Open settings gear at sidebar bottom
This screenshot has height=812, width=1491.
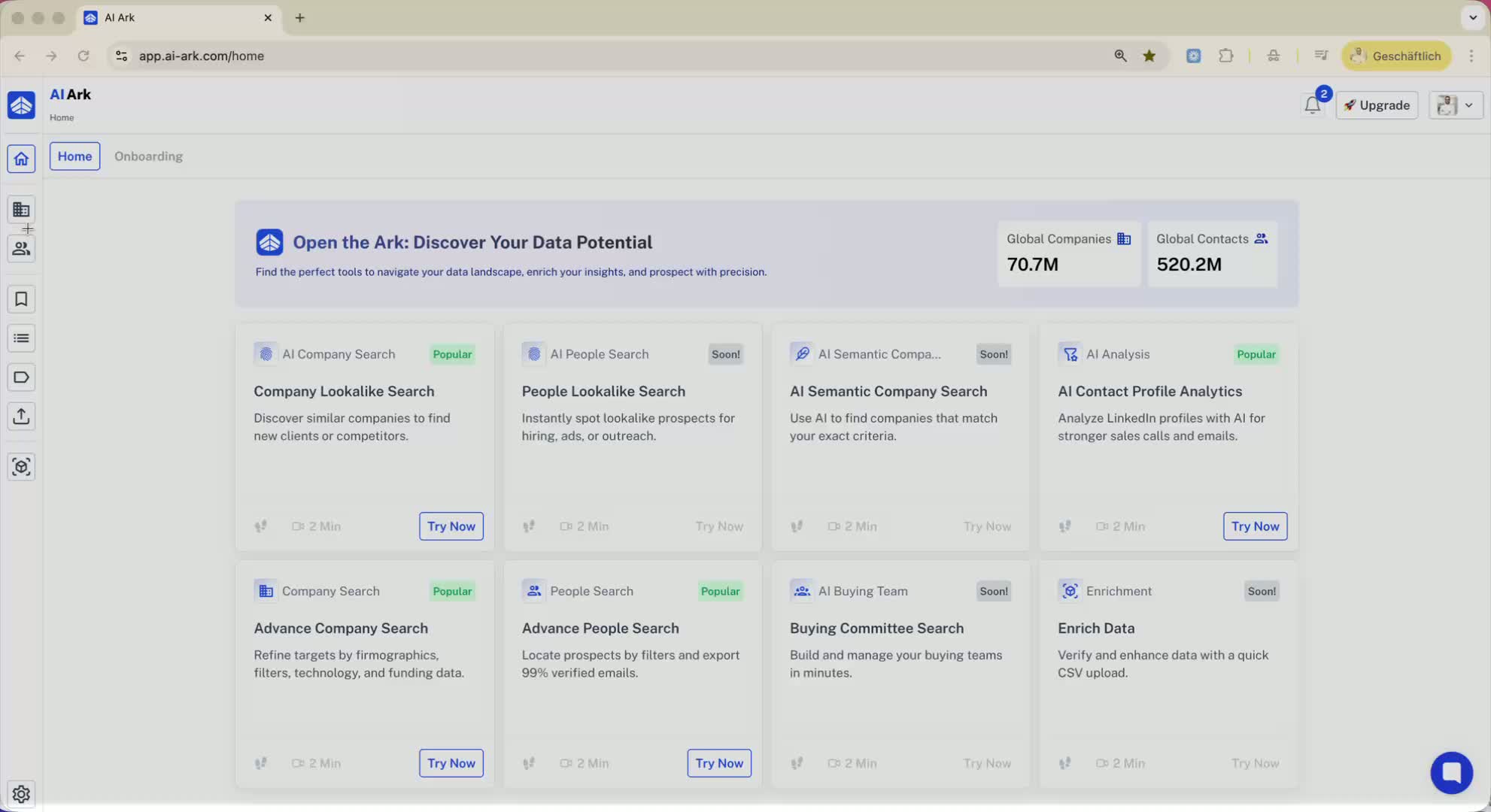click(21, 794)
